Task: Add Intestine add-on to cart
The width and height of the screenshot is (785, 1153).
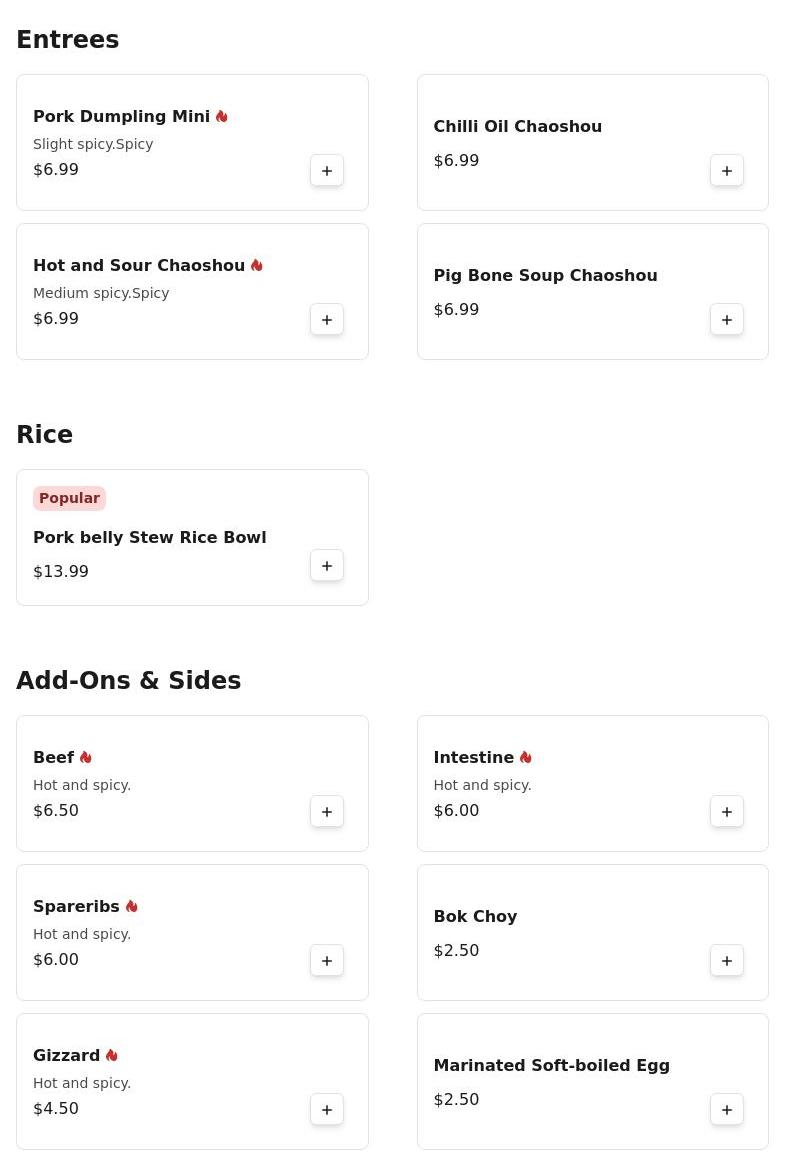Action: (x=727, y=812)
